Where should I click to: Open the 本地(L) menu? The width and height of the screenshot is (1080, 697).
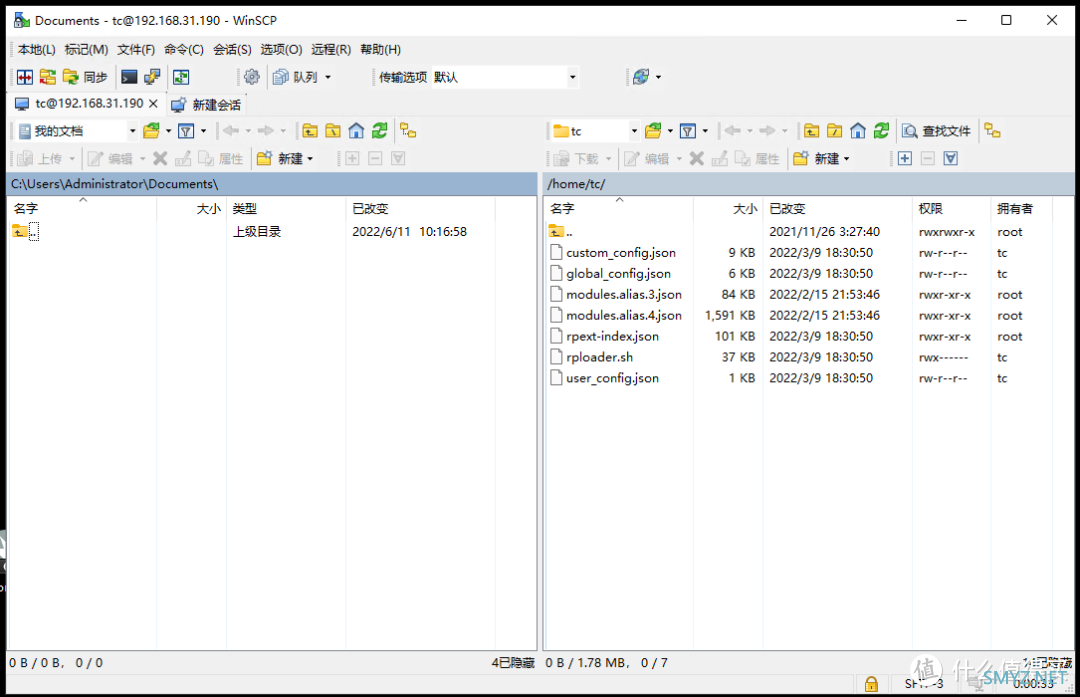(x=37, y=50)
